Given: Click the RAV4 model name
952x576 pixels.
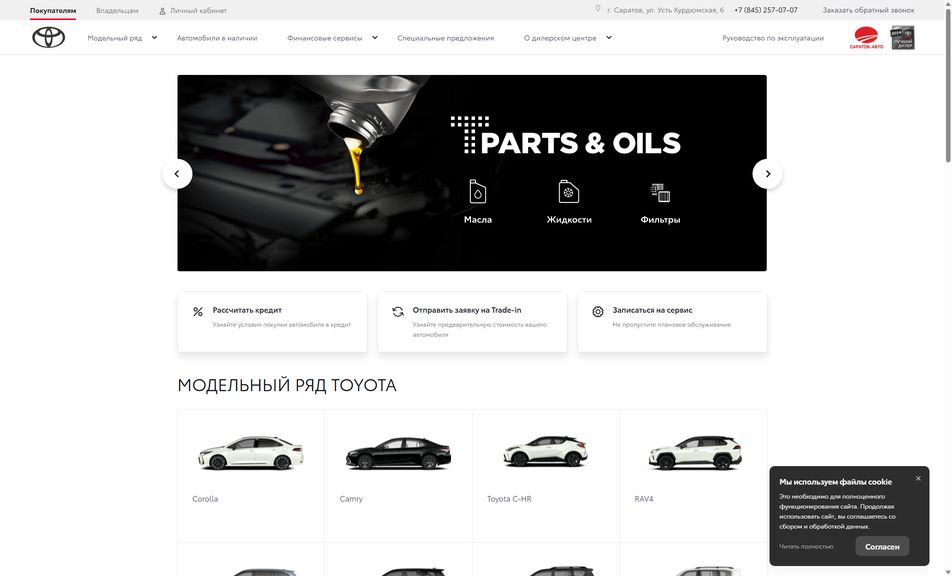Looking at the screenshot, I should click(644, 499).
